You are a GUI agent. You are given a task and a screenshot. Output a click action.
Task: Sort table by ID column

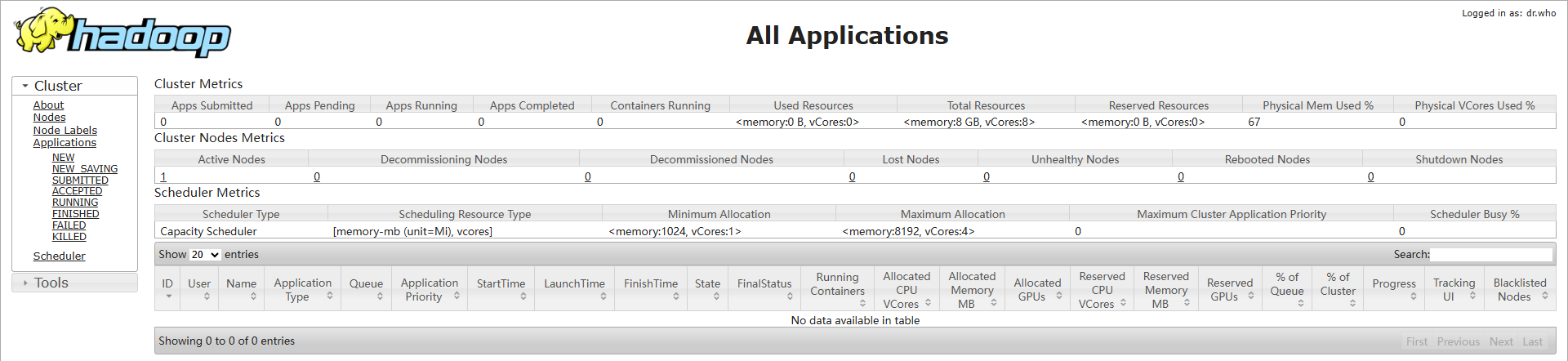click(167, 288)
